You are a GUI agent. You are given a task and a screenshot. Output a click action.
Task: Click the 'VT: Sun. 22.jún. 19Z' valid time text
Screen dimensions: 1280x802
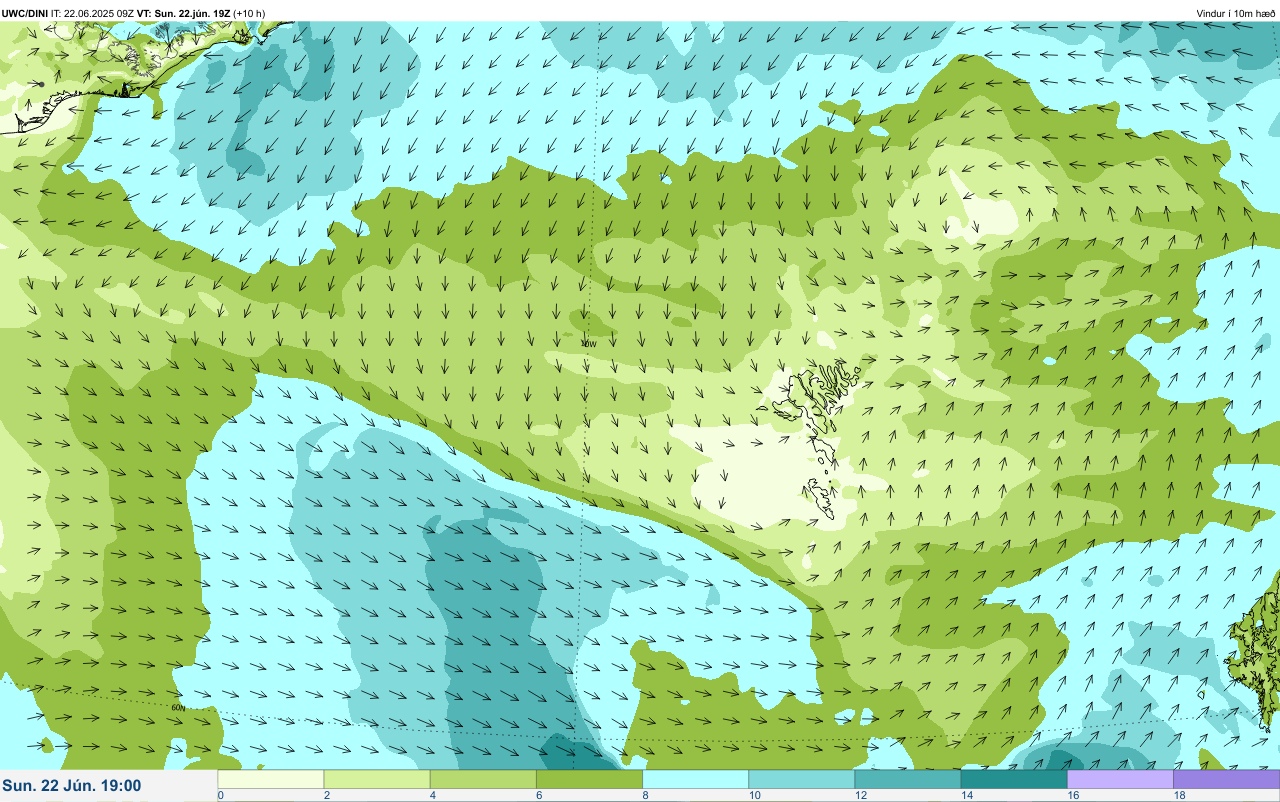tap(183, 13)
